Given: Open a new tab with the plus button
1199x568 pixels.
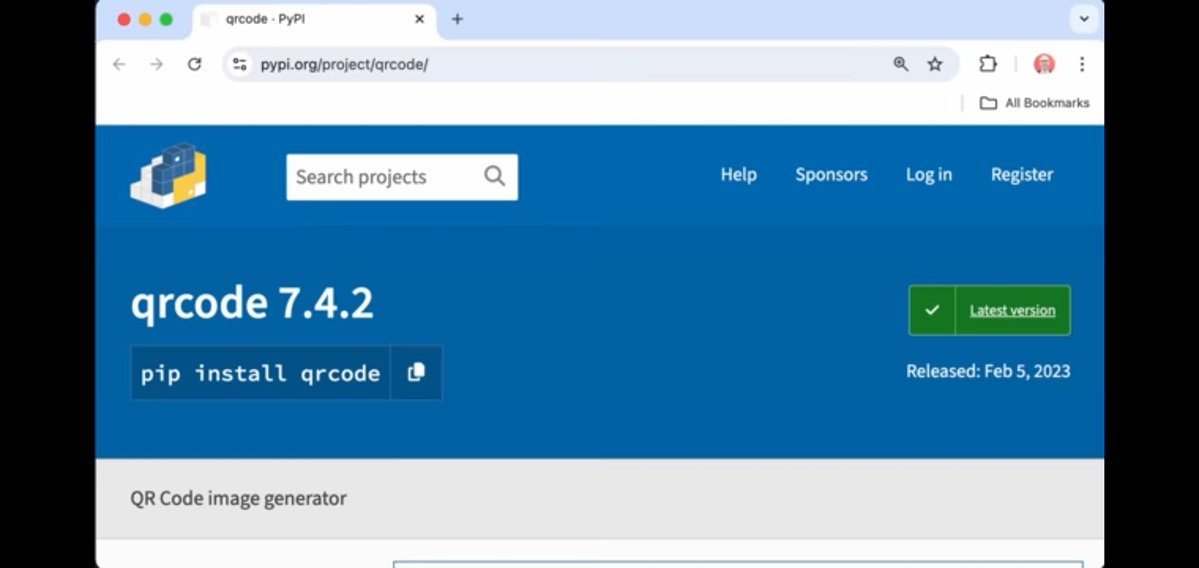Looking at the screenshot, I should (x=457, y=19).
